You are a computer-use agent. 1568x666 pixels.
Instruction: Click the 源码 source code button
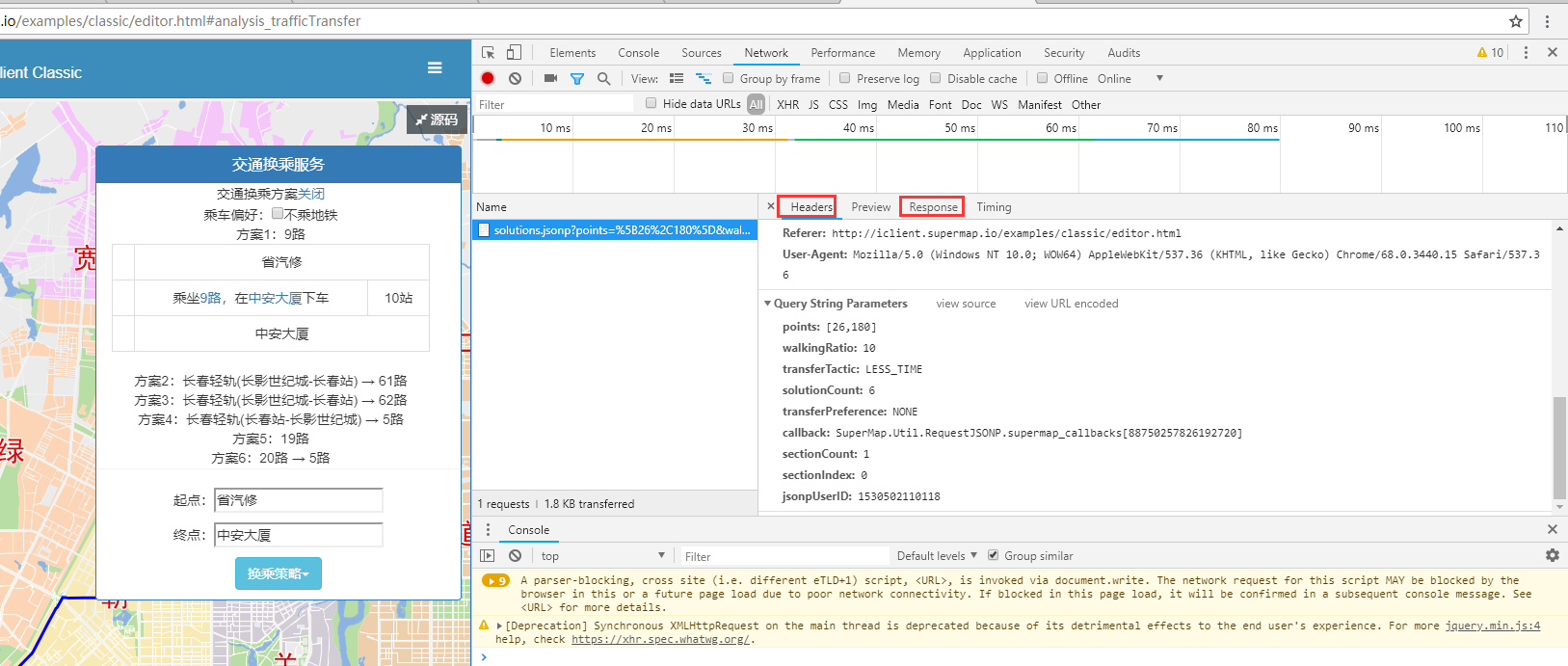tap(438, 120)
